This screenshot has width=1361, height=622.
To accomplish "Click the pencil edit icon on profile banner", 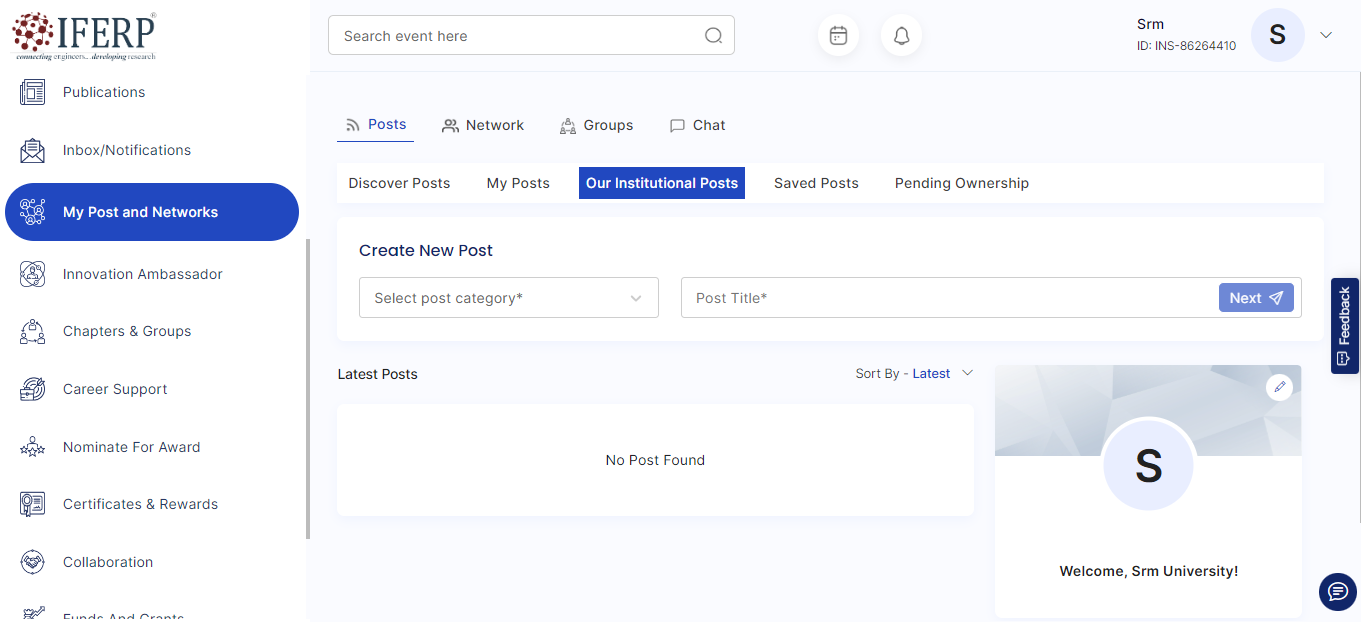I will coord(1279,387).
